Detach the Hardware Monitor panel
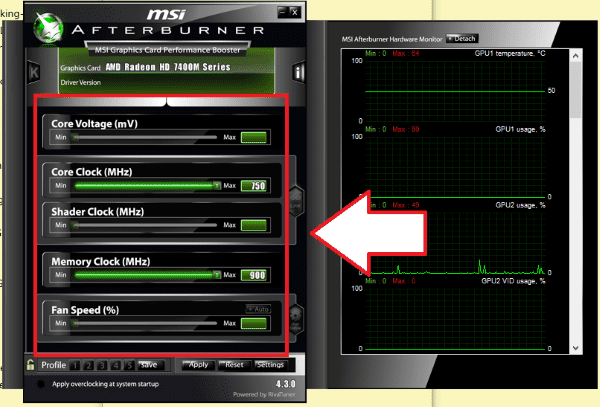The image size is (600, 407). pos(462,39)
